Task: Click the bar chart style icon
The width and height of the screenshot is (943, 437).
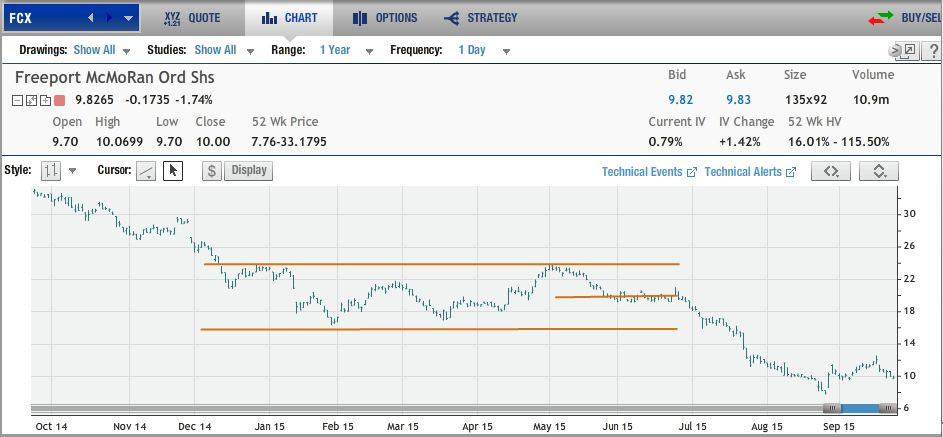Action: (50, 171)
